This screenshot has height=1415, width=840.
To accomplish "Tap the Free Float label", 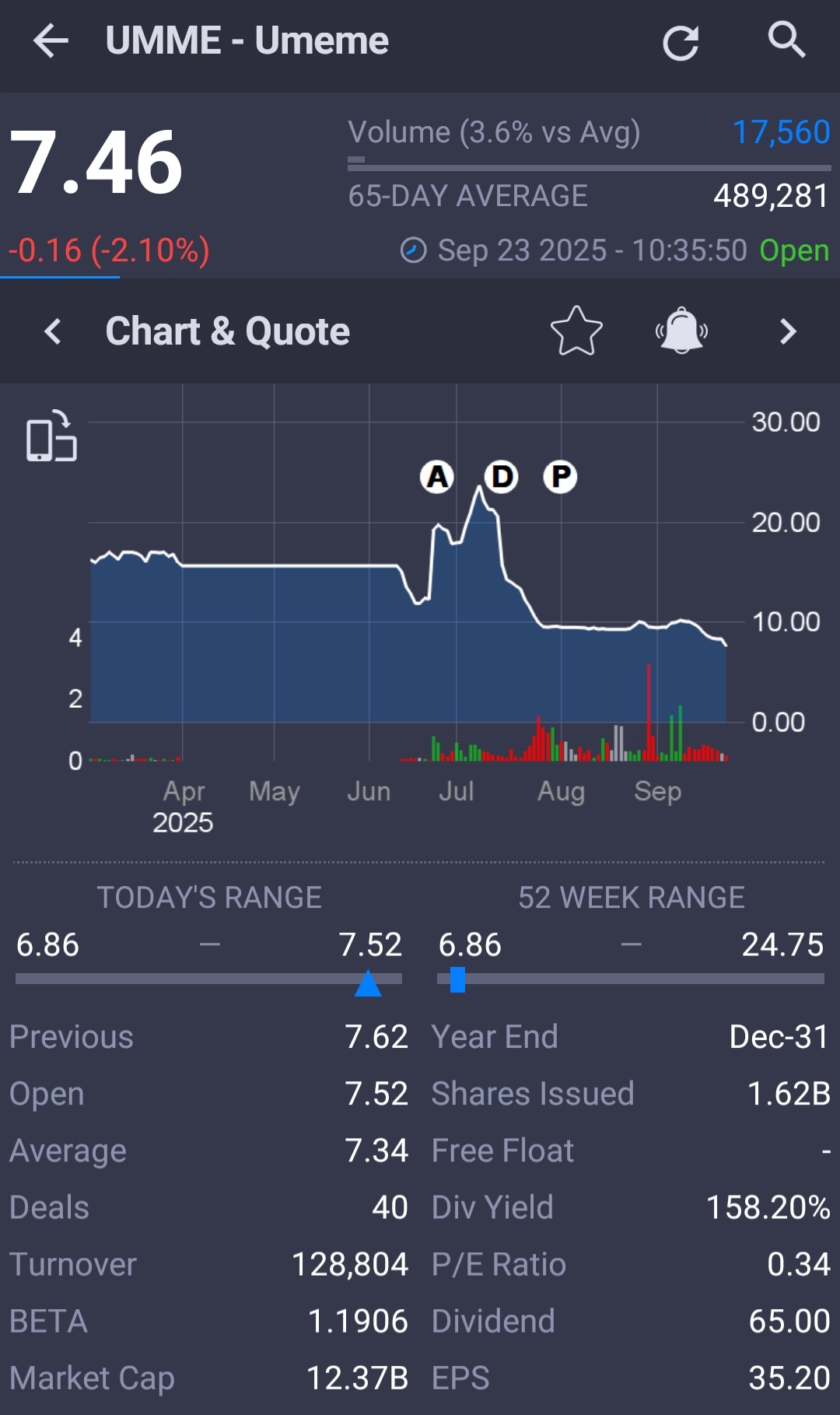I will (502, 1151).
